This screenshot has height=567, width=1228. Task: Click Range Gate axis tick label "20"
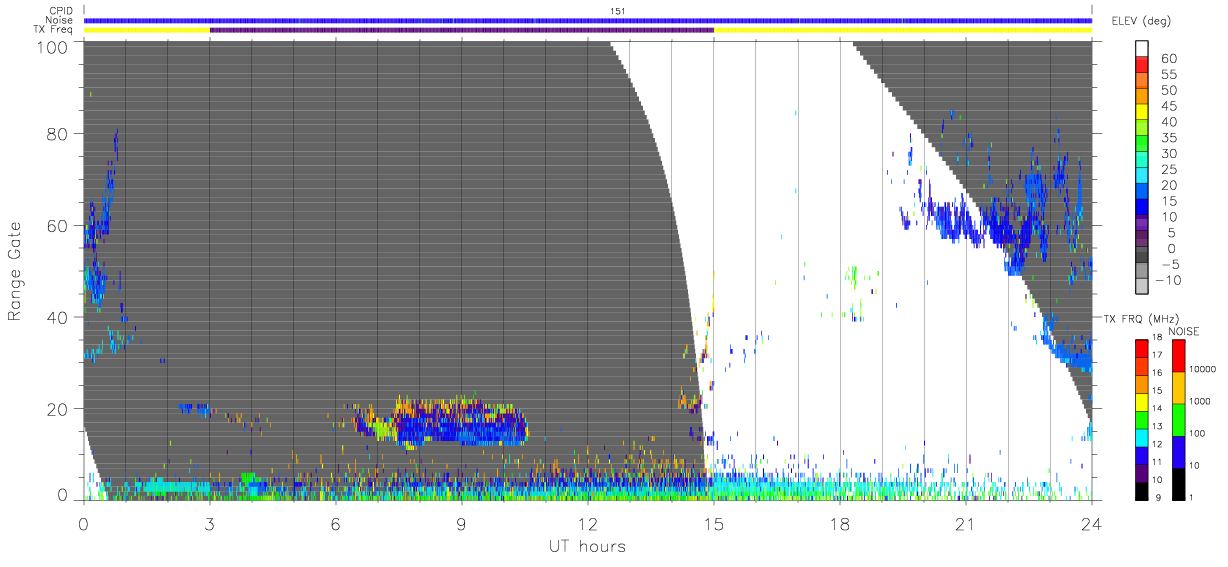(56, 409)
